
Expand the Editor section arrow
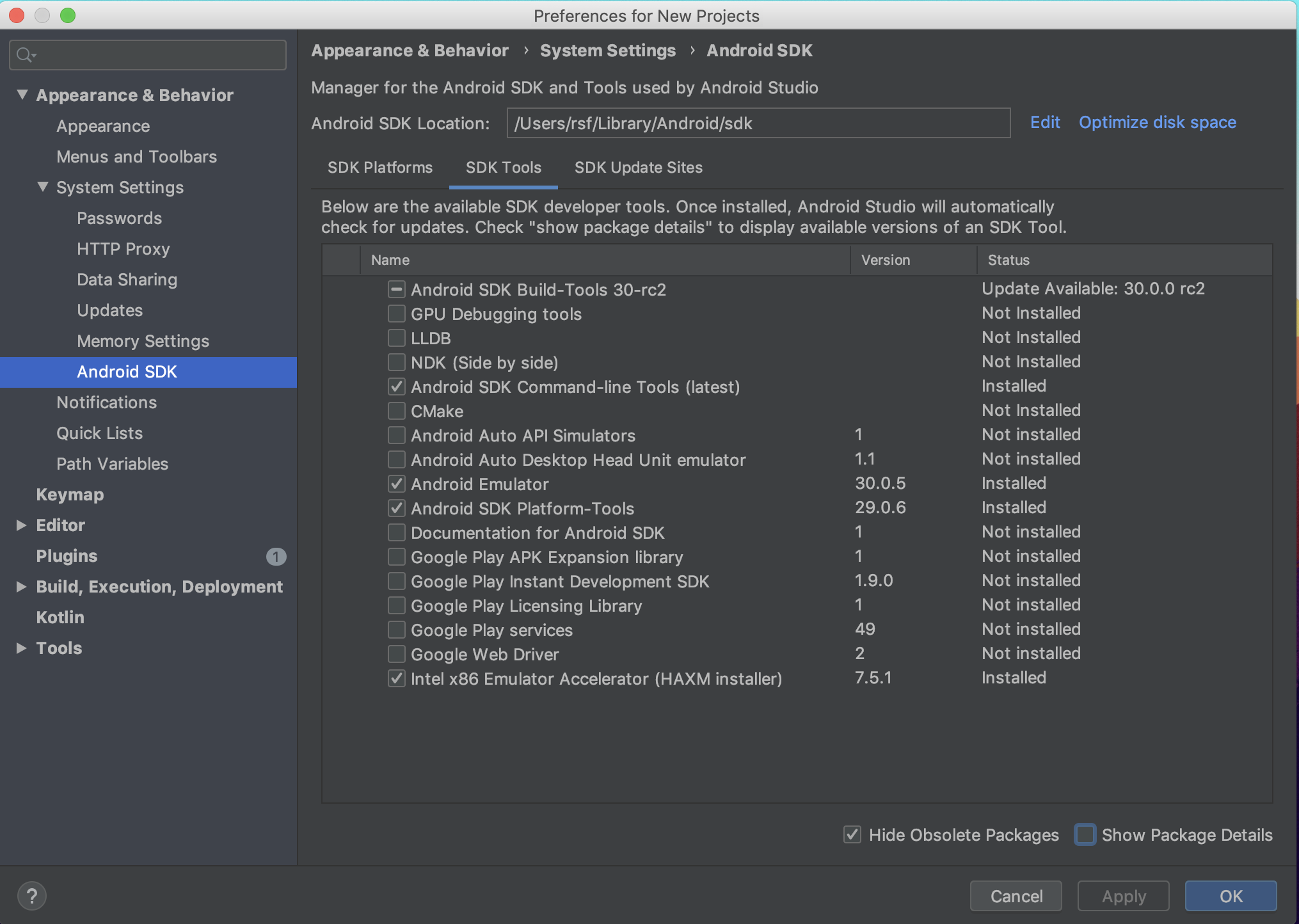(21, 525)
